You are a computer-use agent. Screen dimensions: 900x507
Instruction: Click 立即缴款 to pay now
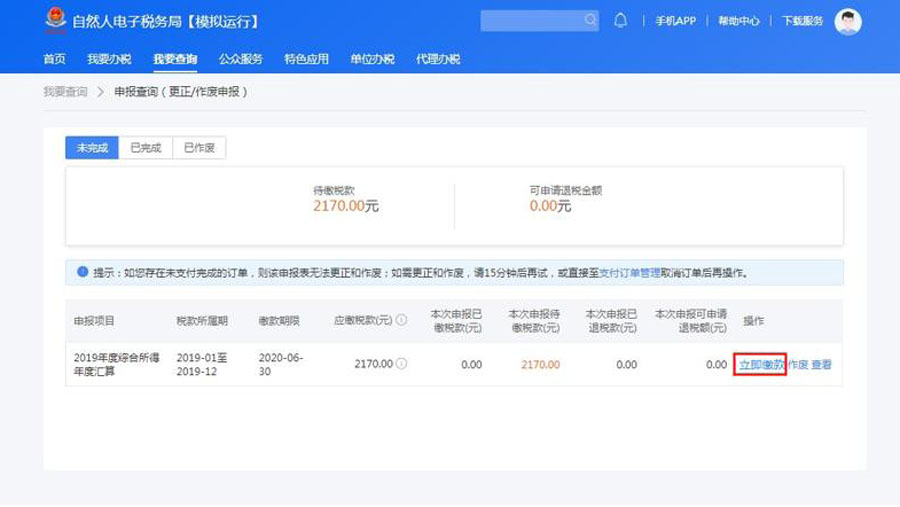(x=761, y=365)
